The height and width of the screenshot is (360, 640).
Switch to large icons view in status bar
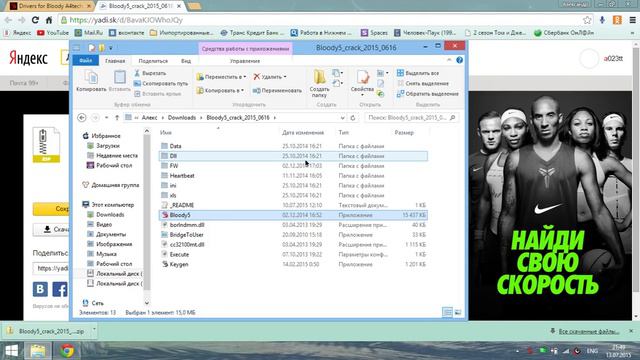[458, 313]
